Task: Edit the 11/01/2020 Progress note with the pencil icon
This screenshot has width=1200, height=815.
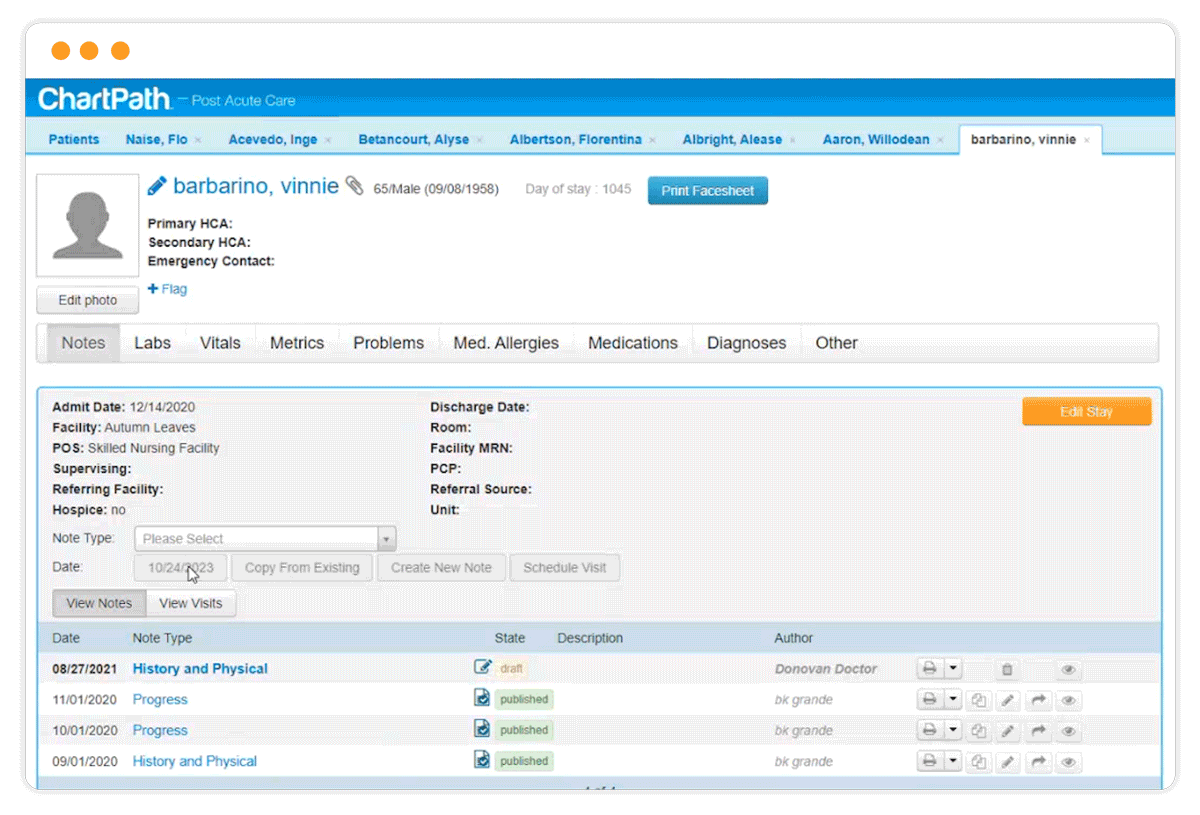Action: [1008, 700]
